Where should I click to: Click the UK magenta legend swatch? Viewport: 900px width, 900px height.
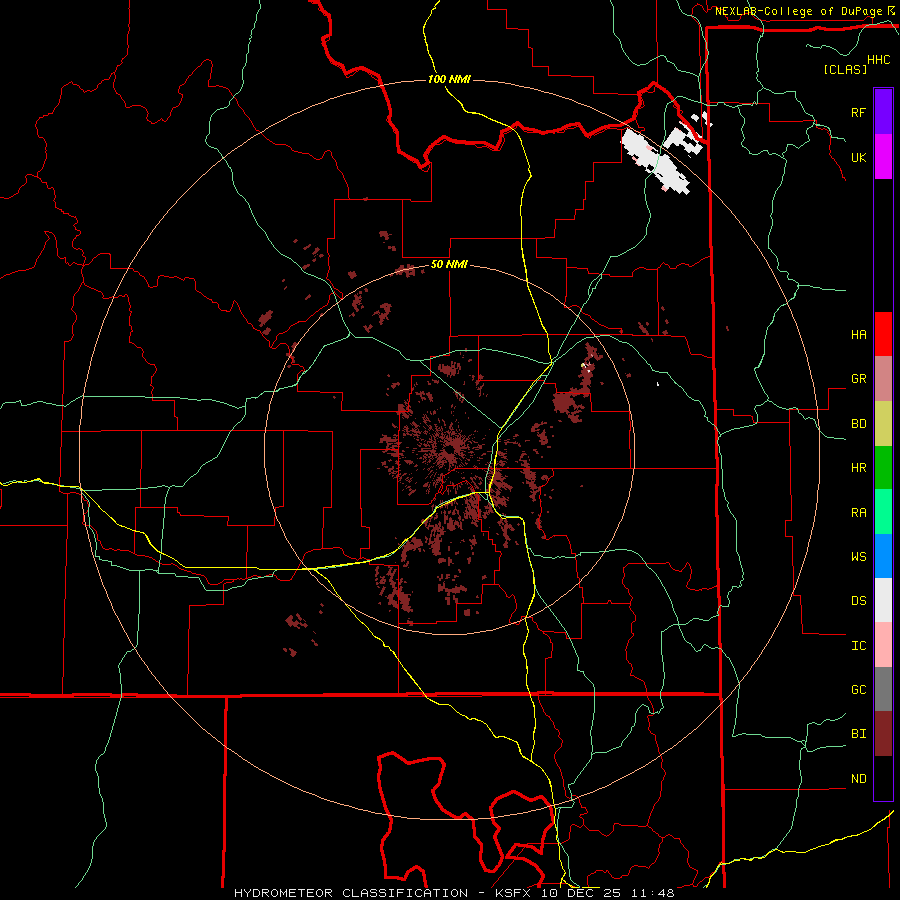(x=883, y=157)
